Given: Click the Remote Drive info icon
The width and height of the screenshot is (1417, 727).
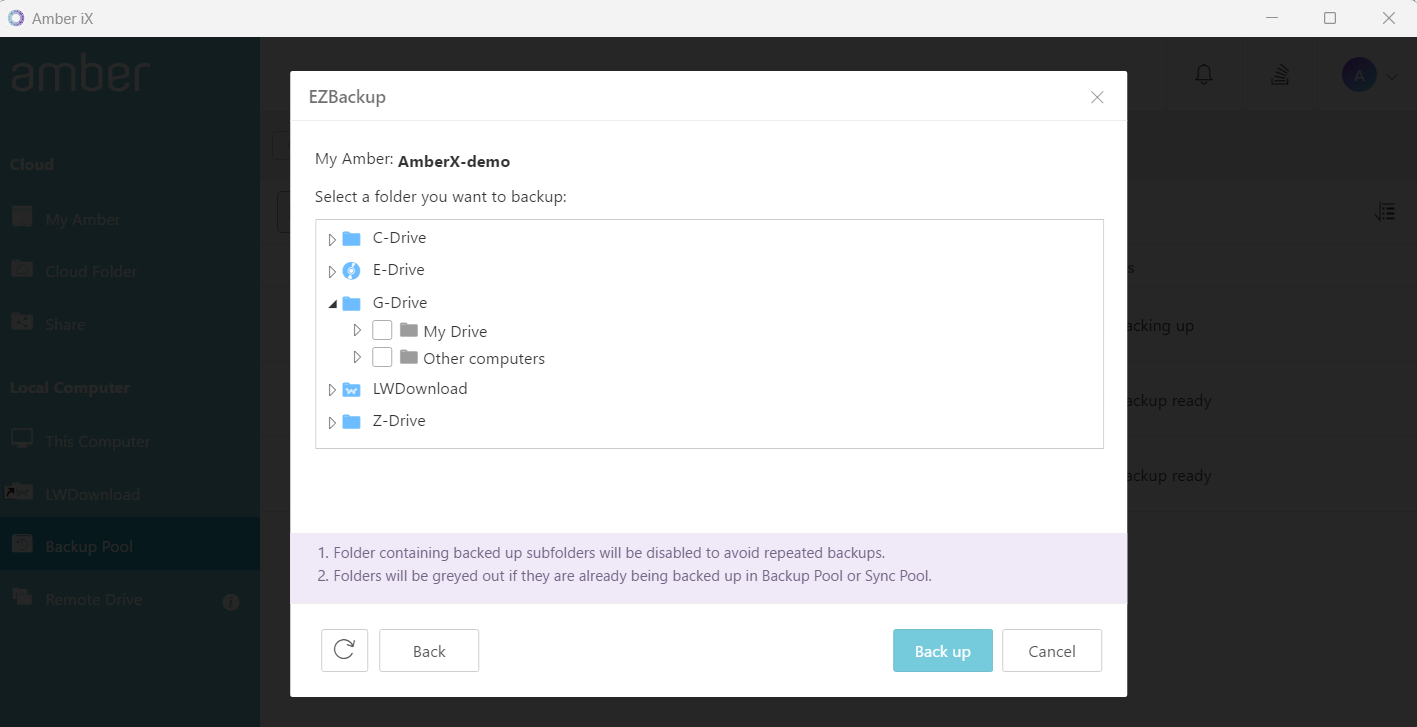Looking at the screenshot, I should pyautogui.click(x=231, y=602).
